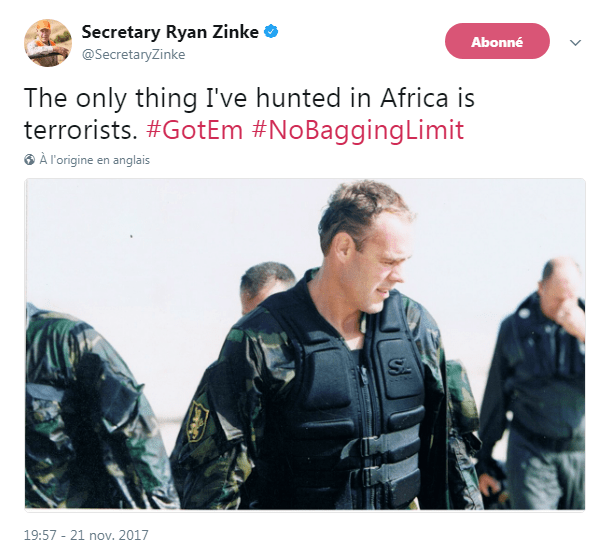The height and width of the screenshot is (551, 600).
Task: Click the time 19:57 in timestamp
Action: (43, 535)
